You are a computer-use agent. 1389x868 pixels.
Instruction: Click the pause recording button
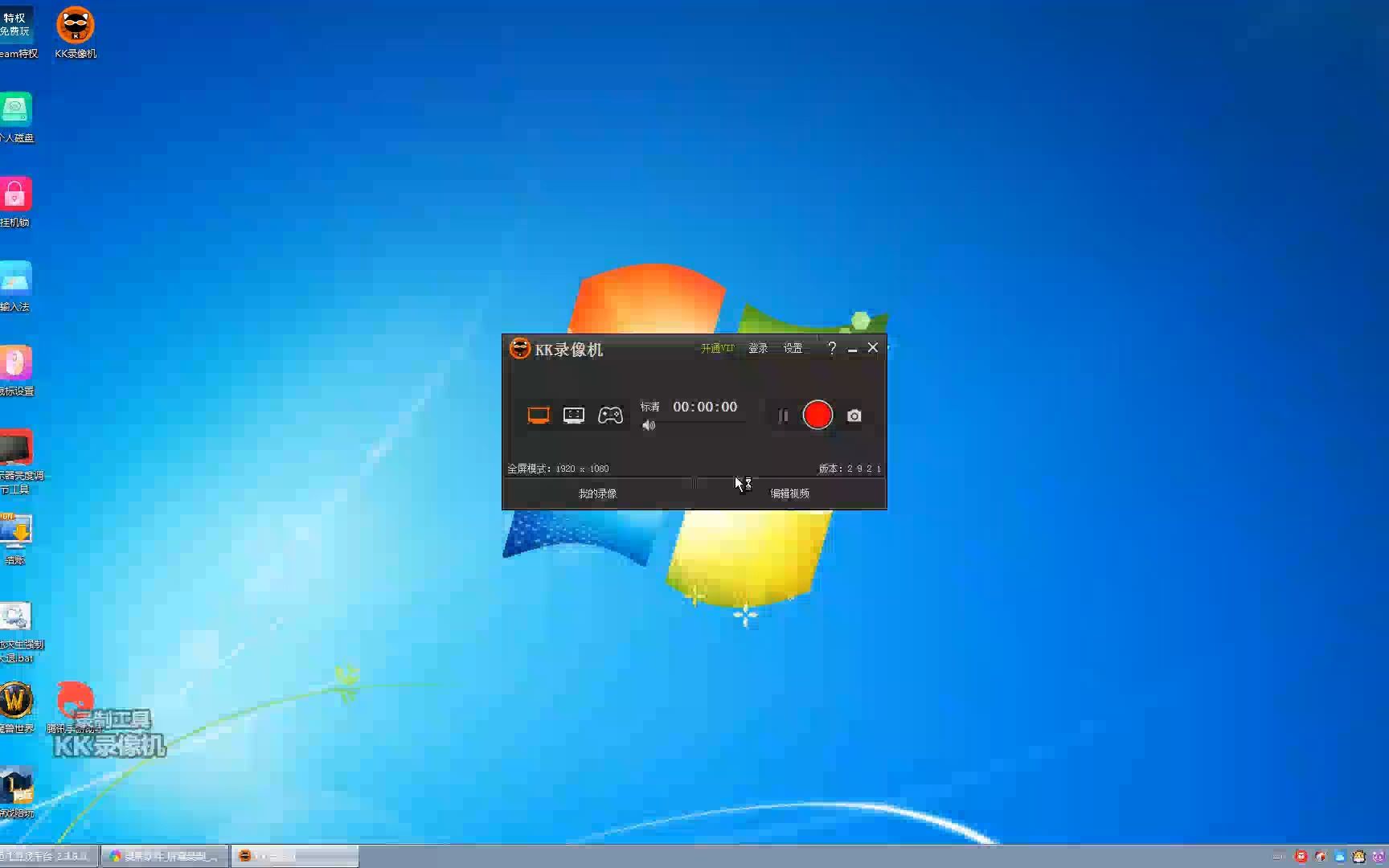(783, 416)
